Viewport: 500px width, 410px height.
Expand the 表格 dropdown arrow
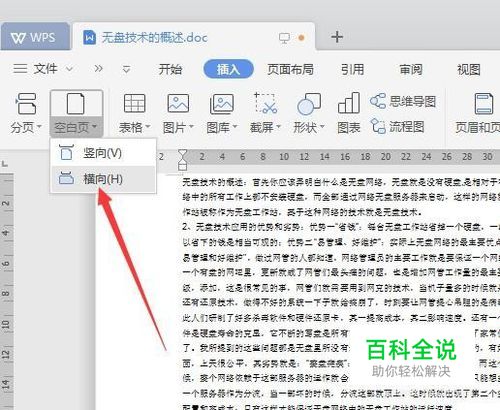[147, 127]
